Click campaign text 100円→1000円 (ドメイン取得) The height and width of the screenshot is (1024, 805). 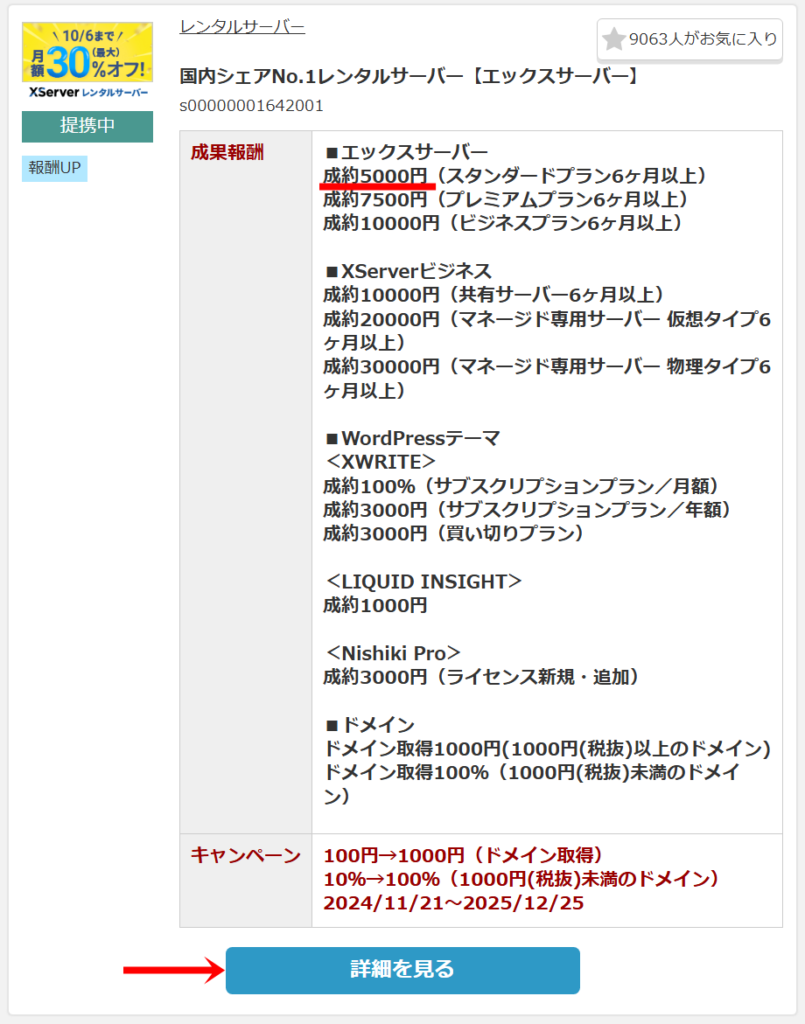(x=464, y=856)
